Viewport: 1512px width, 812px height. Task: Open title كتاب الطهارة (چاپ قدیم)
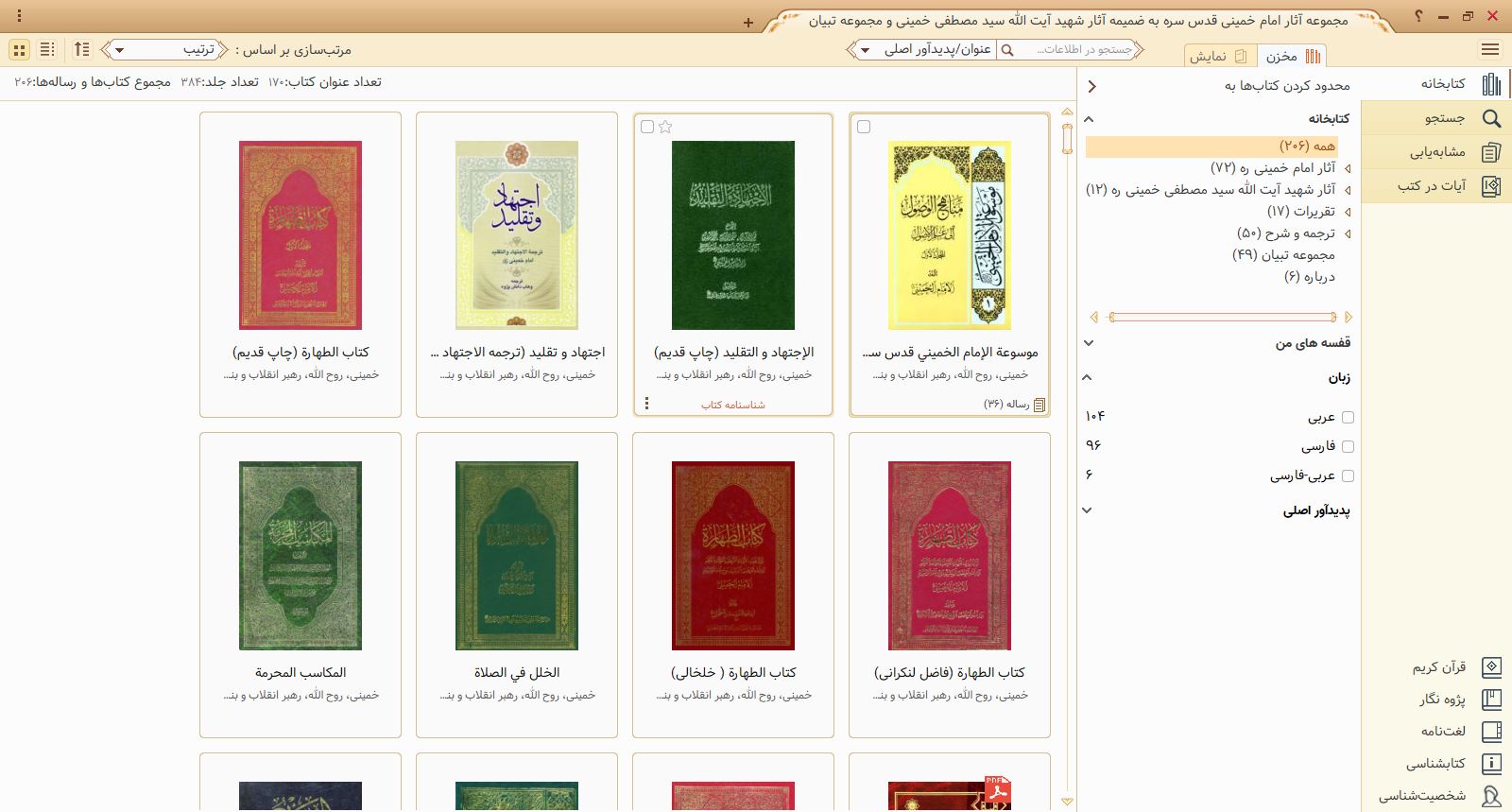pyautogui.click(x=301, y=353)
